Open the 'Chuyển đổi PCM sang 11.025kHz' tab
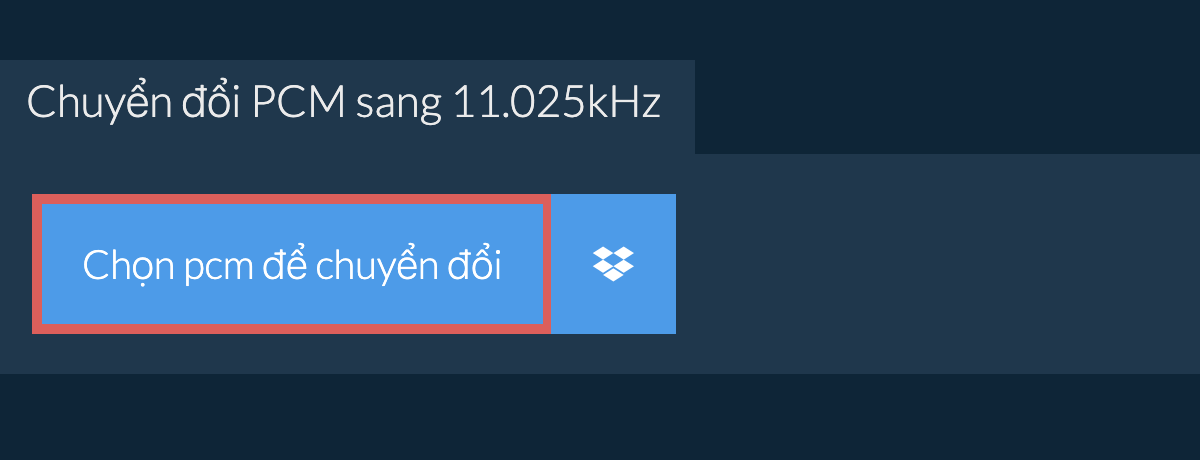Viewport: 1200px width, 460px height. click(x=346, y=106)
